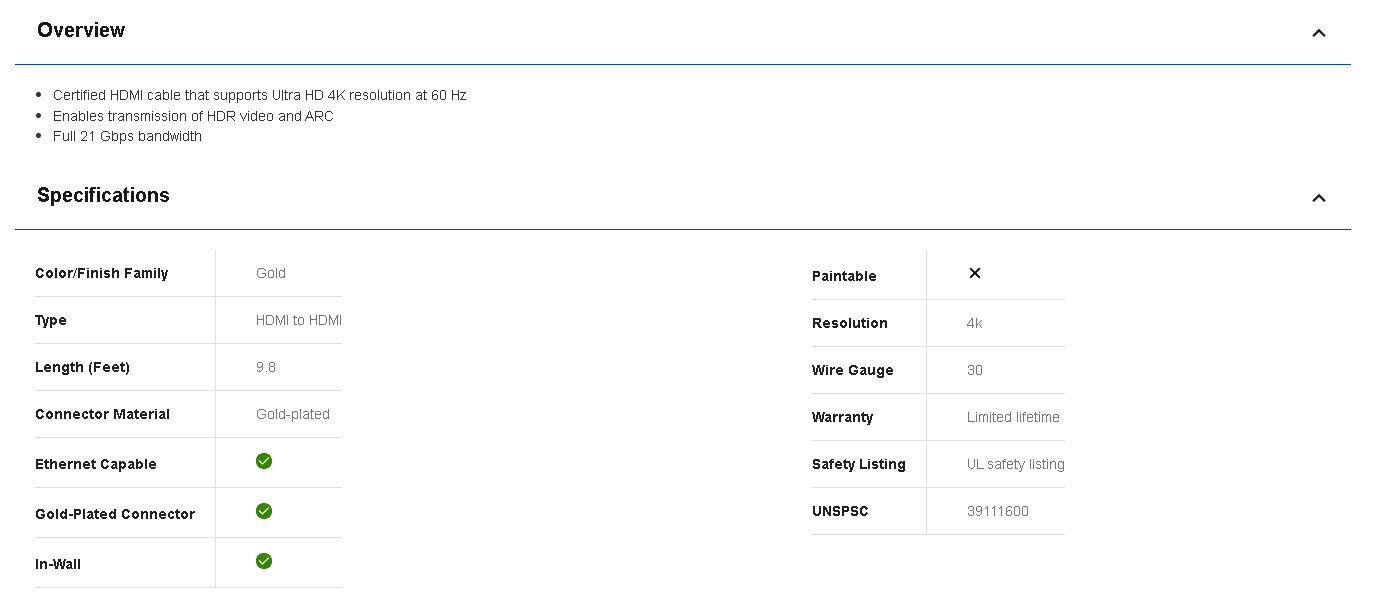Image resolution: width=1381 pixels, height=608 pixels.
Task: Collapse the Specifications section chevron
Action: (1318, 198)
